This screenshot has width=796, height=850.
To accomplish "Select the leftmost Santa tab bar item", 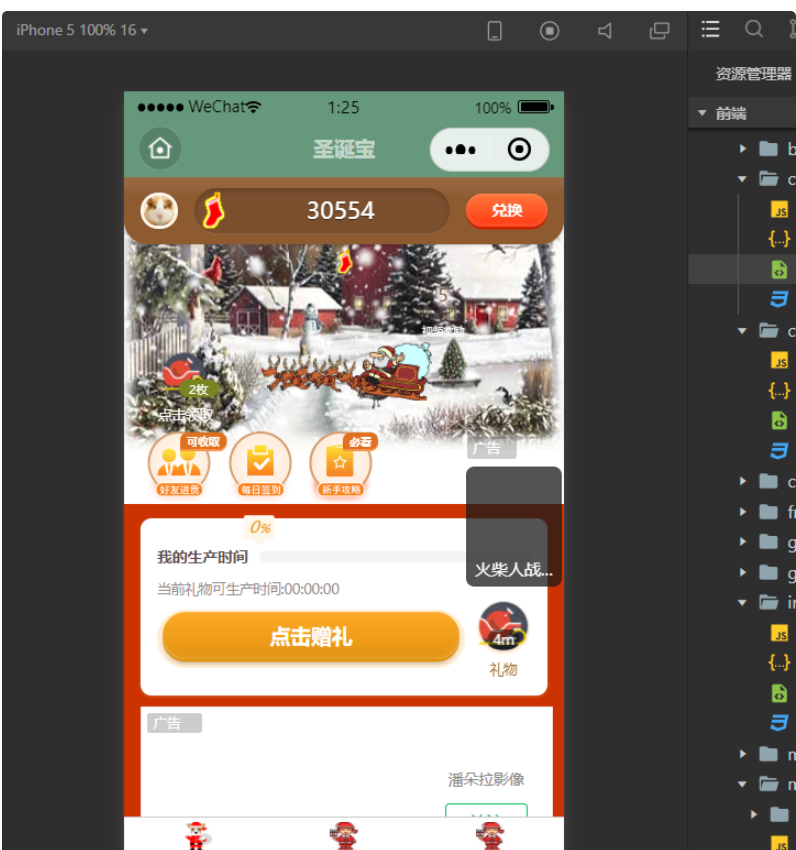I will click(197, 835).
